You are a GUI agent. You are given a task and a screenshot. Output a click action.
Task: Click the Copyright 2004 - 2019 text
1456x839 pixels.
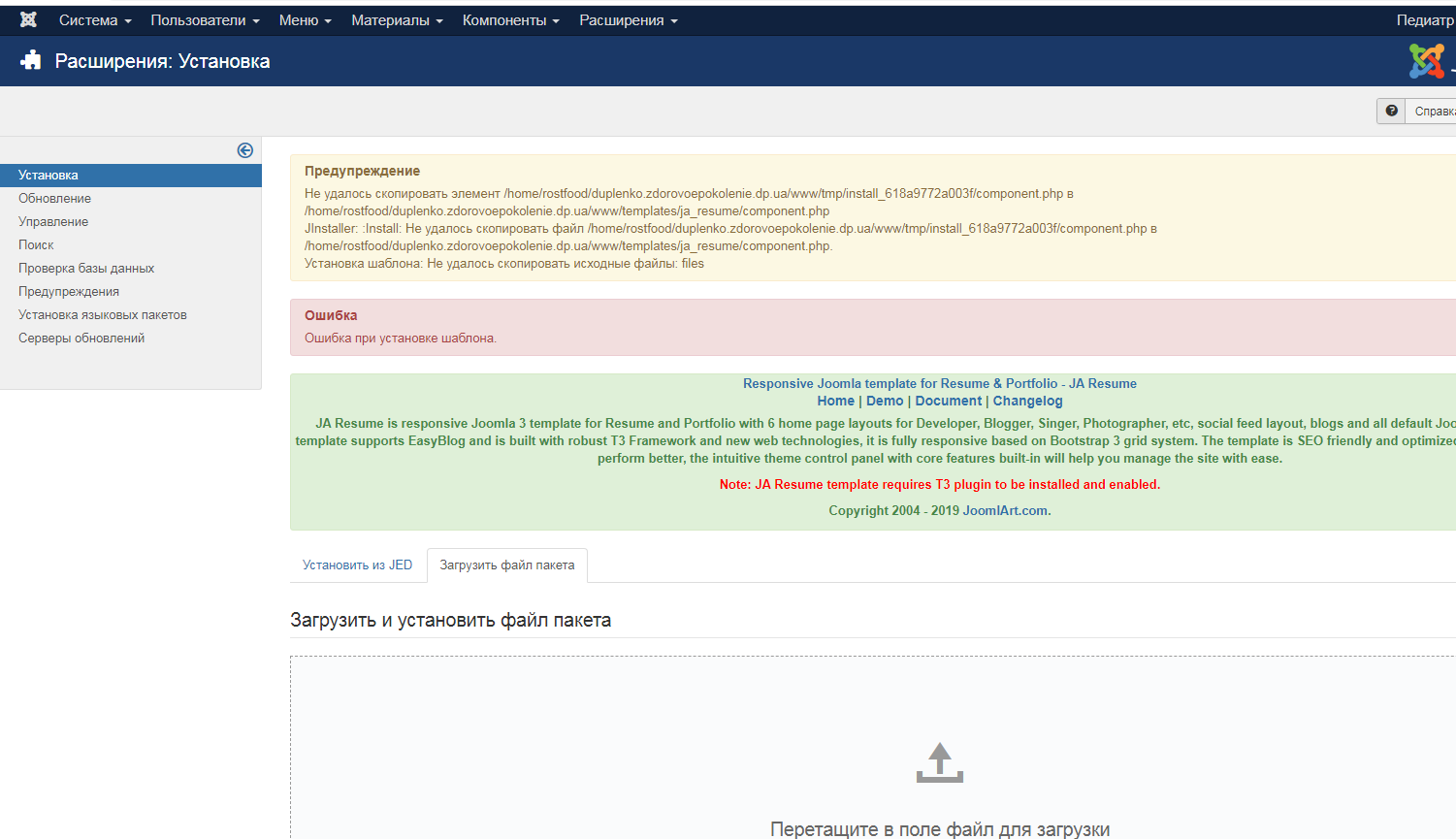(x=893, y=511)
